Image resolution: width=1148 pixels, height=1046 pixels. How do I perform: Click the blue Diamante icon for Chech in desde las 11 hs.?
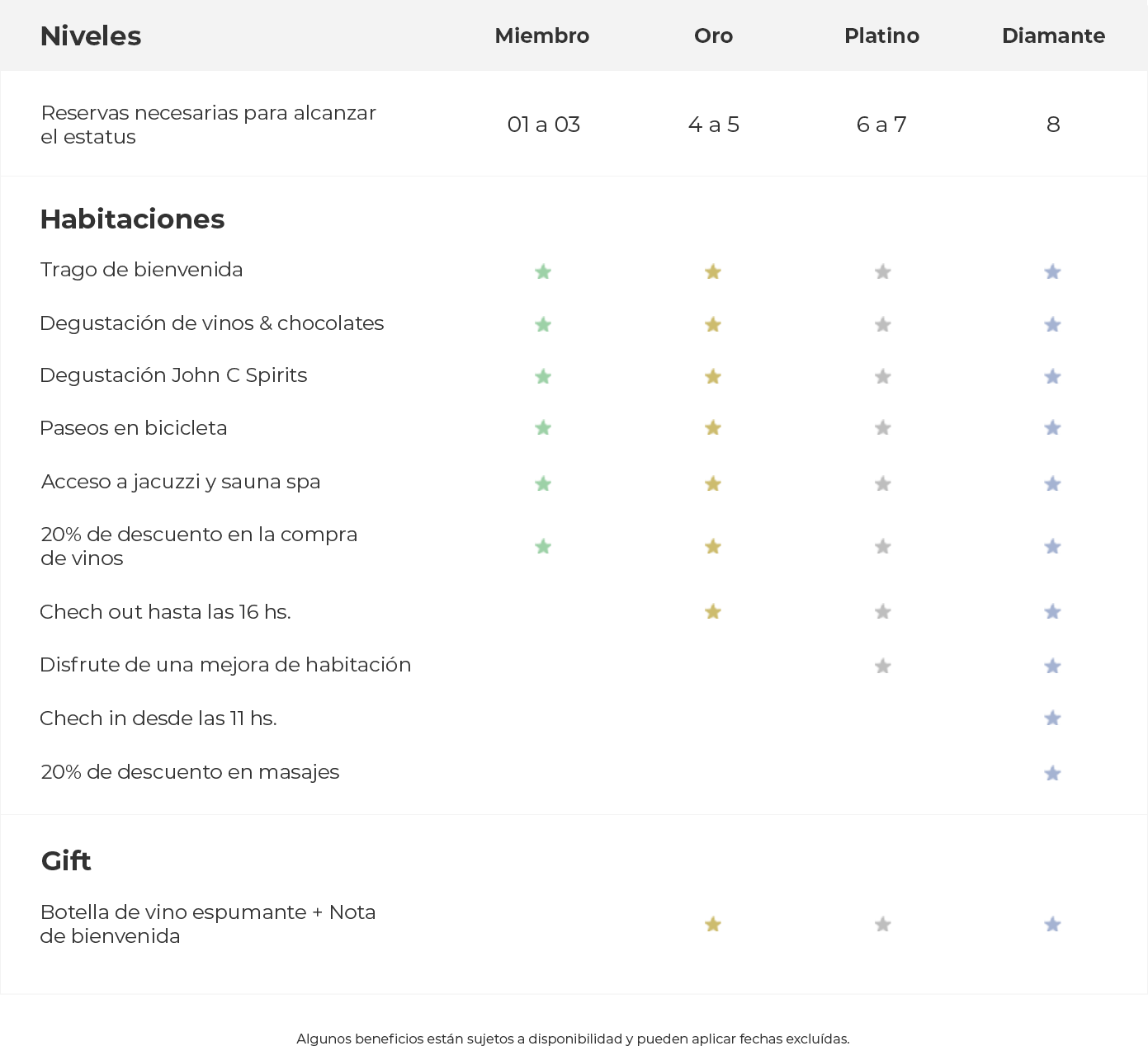tap(1052, 718)
